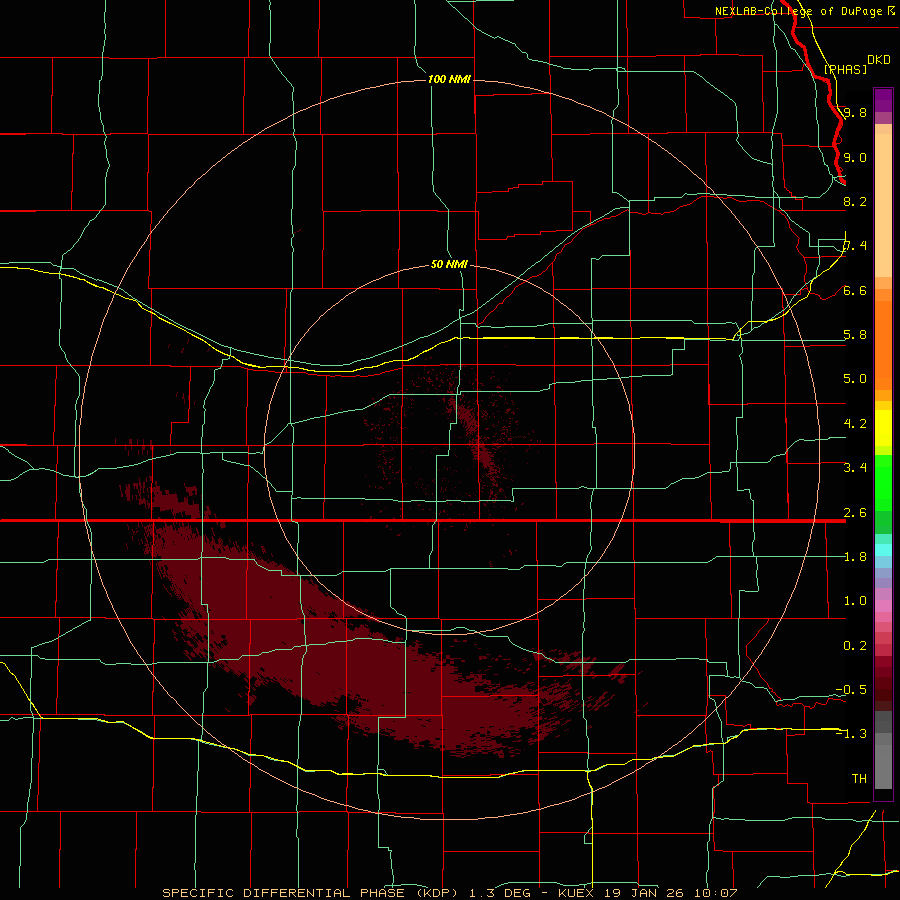Click the SPECIFIC DIFFERENTIAL PHASE (KDP) caption text
This screenshot has height=900, width=900.
point(310,893)
